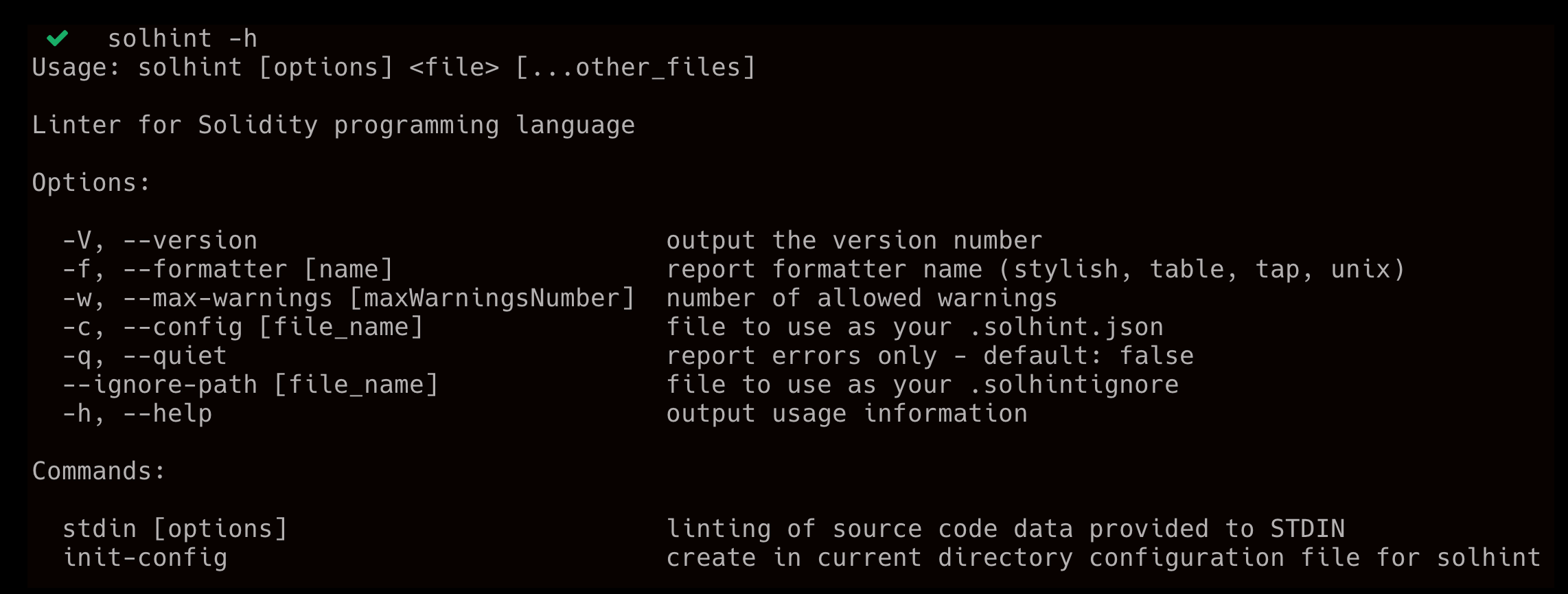Click the '--ignore-path [file_name]' option
This screenshot has width=1568, height=594.
click(251, 385)
